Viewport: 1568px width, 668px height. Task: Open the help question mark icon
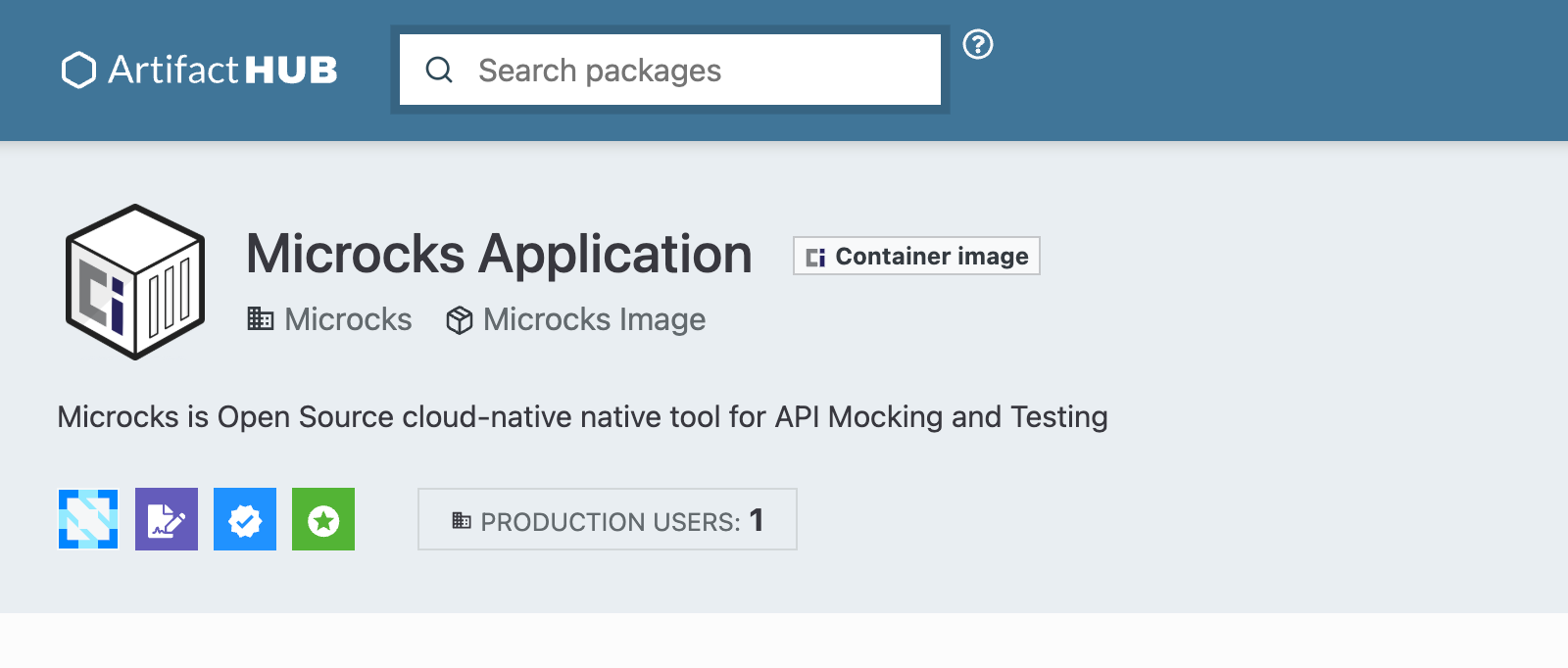pyautogui.click(x=978, y=44)
